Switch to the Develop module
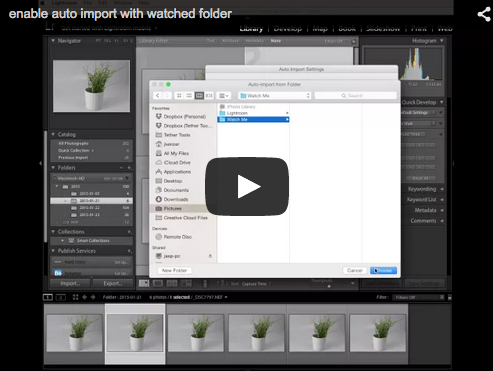This screenshot has width=493, height=371. pyautogui.click(x=288, y=29)
